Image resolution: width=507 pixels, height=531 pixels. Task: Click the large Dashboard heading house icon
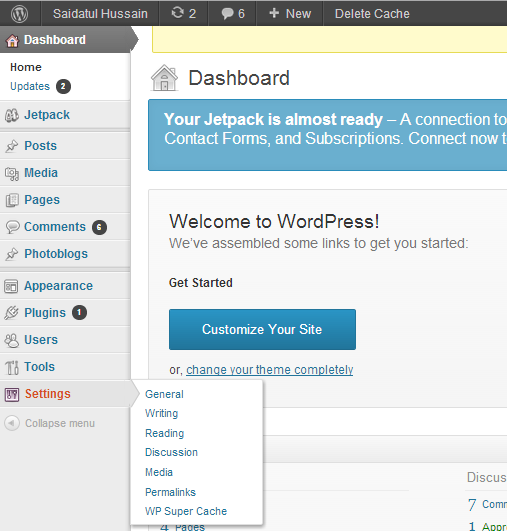(x=165, y=78)
